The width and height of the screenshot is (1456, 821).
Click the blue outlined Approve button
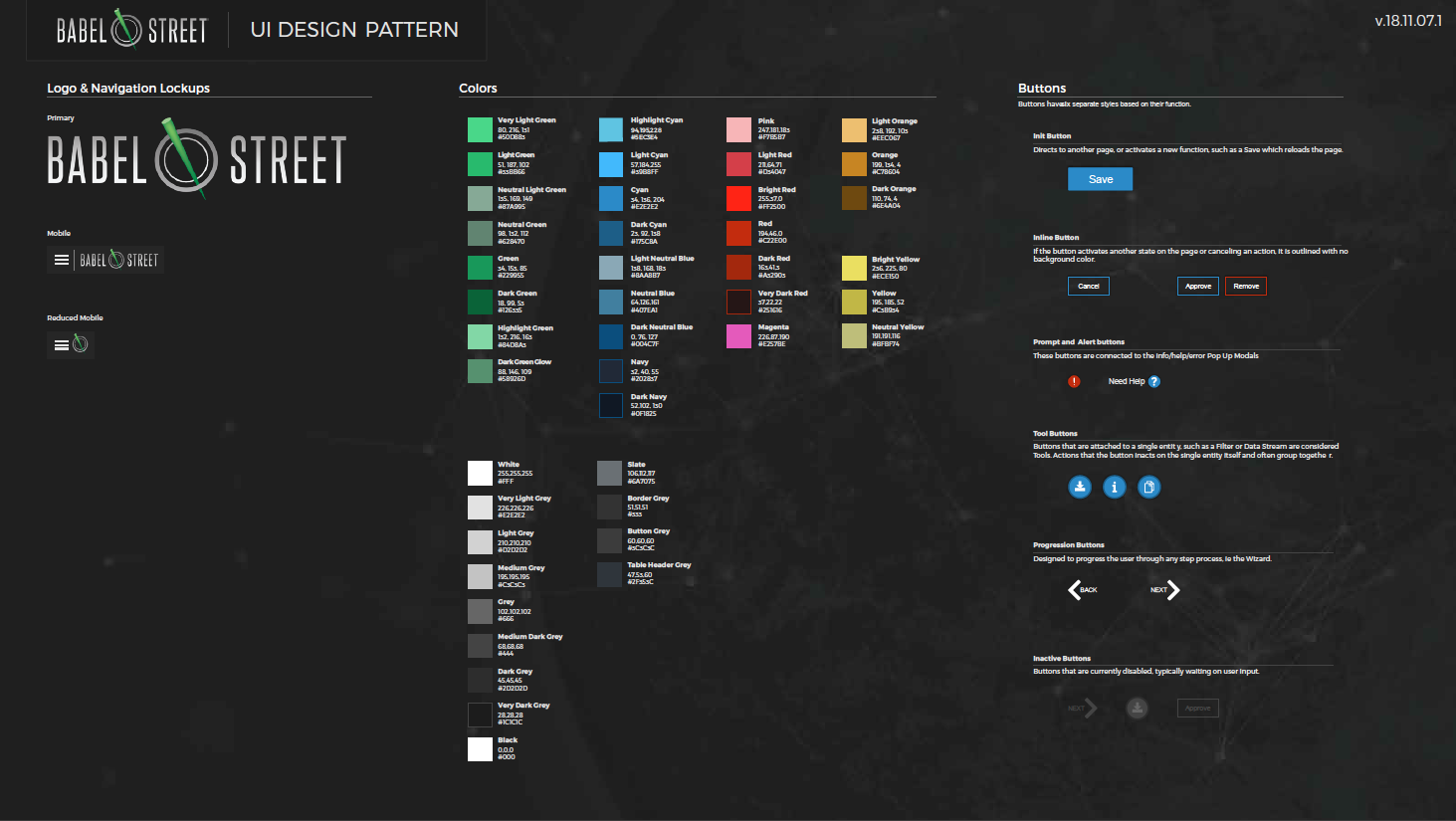click(1198, 286)
